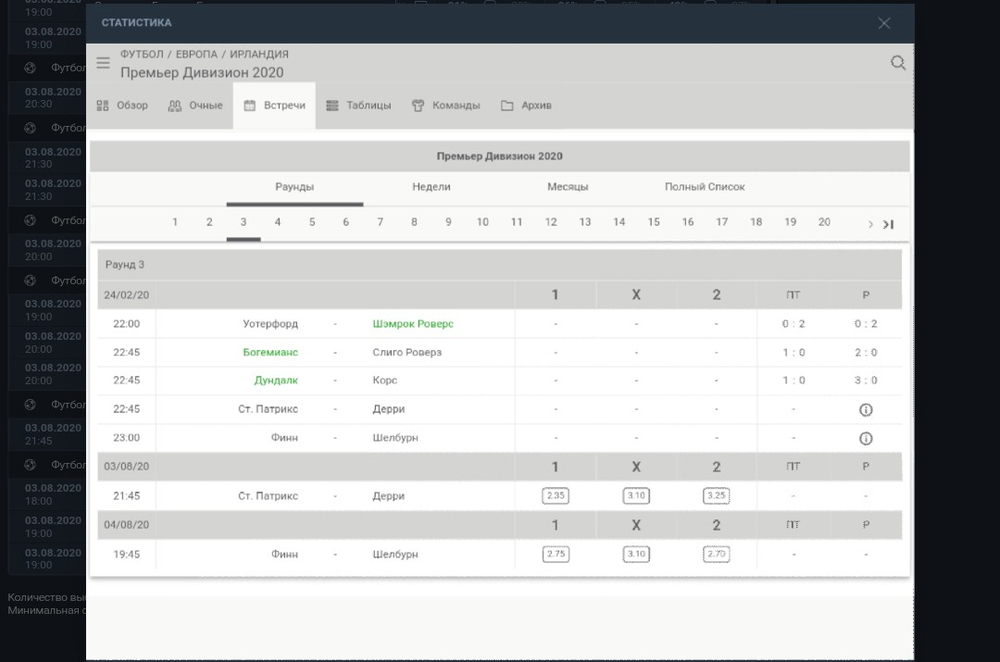Click info icon for Финн - Шелбурн match
Screen dimensions: 1000x662
tap(866, 438)
